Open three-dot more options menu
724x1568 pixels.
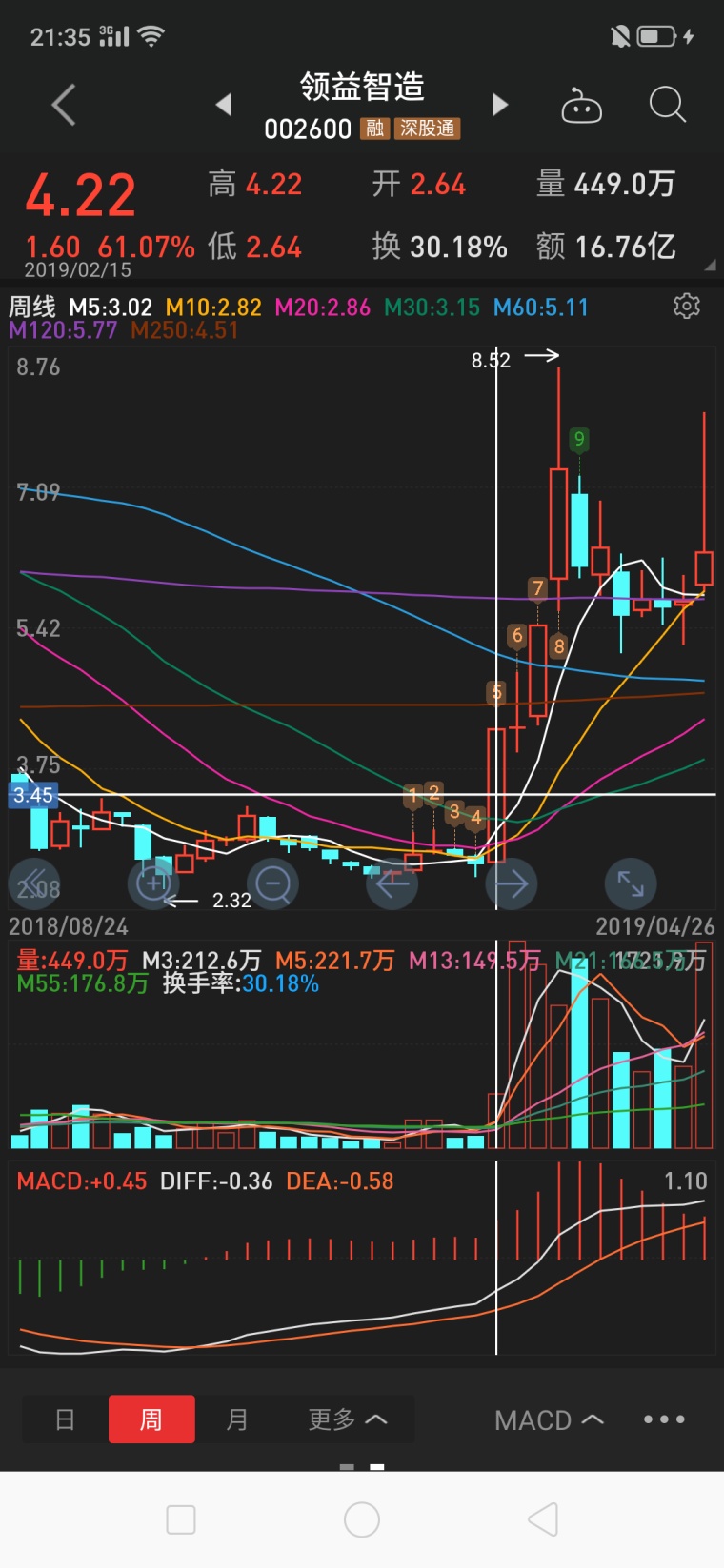tap(664, 1419)
